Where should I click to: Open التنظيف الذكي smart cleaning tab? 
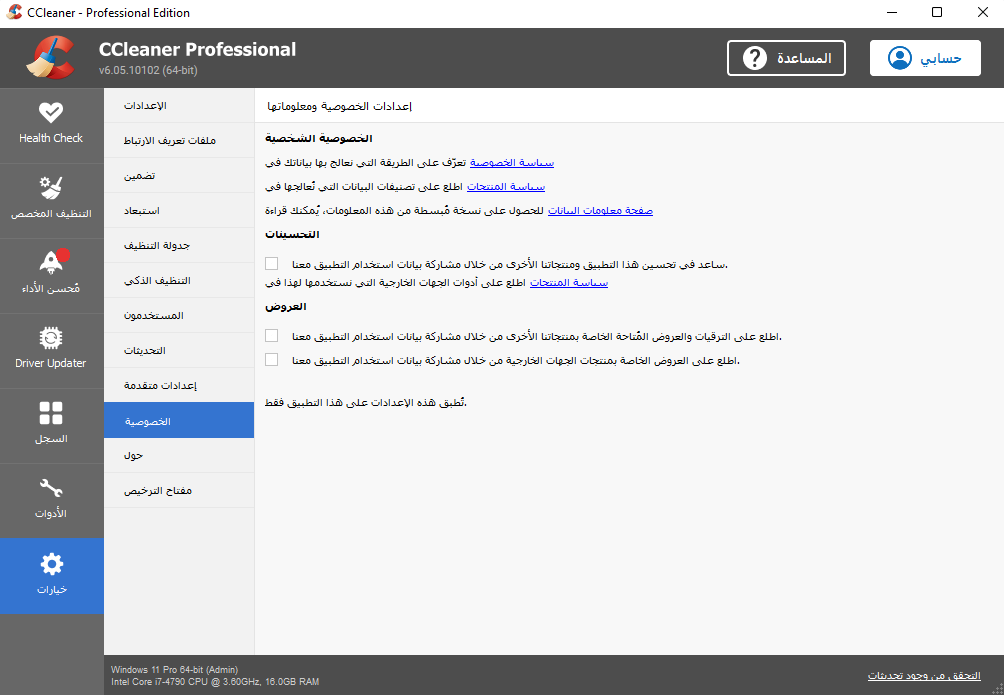point(179,281)
